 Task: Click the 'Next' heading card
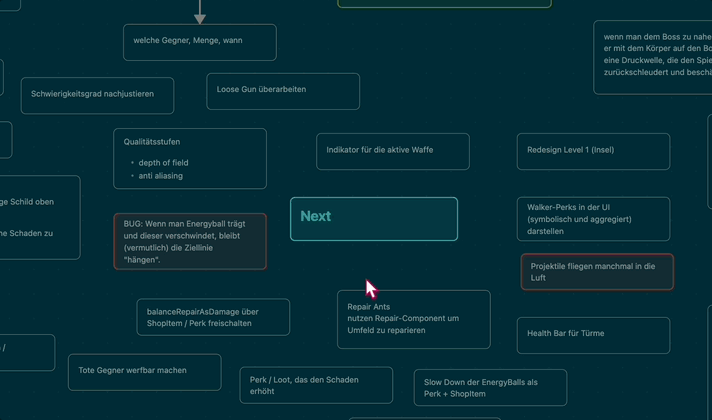(x=374, y=219)
